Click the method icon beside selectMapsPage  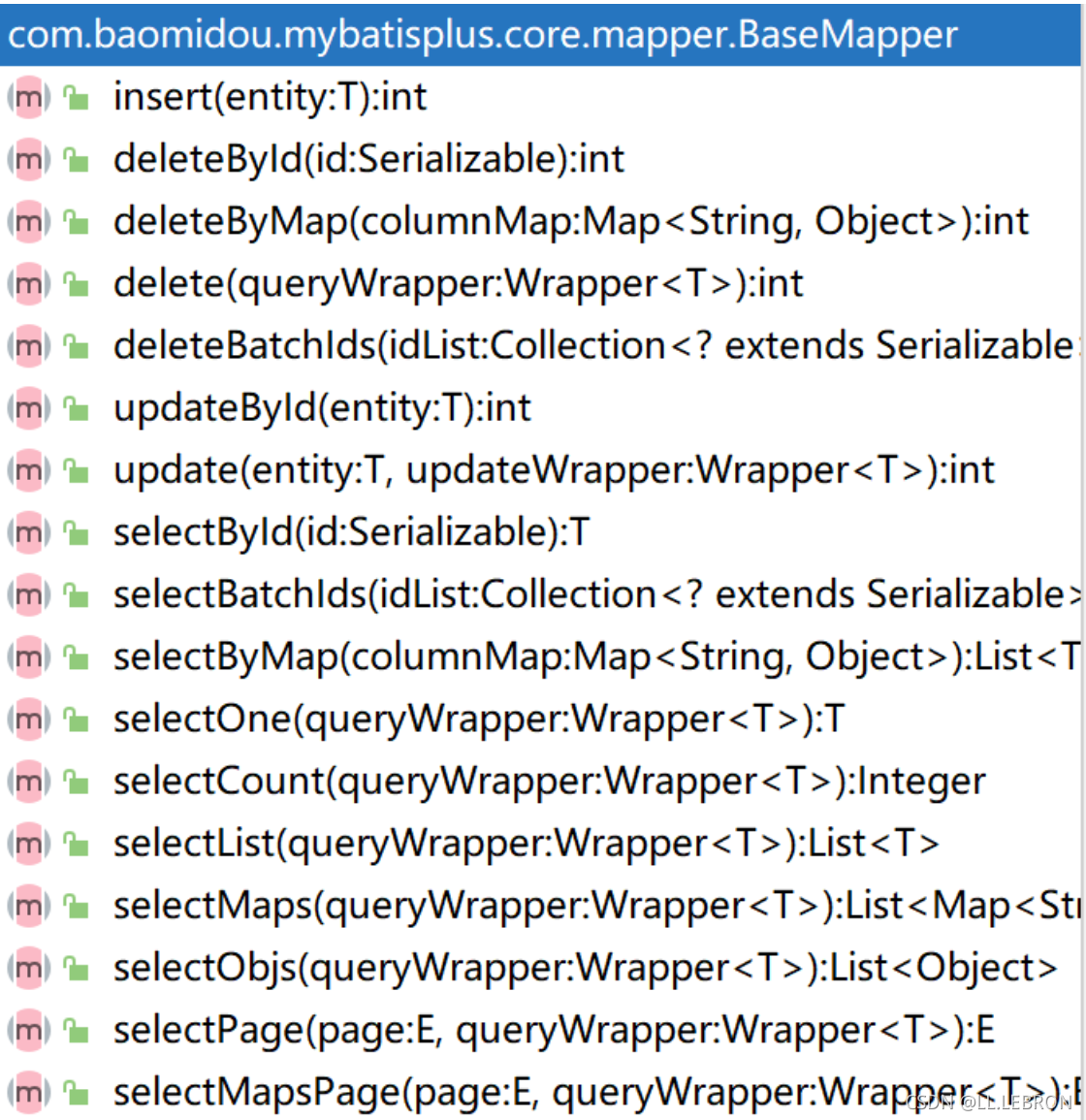[28, 1092]
